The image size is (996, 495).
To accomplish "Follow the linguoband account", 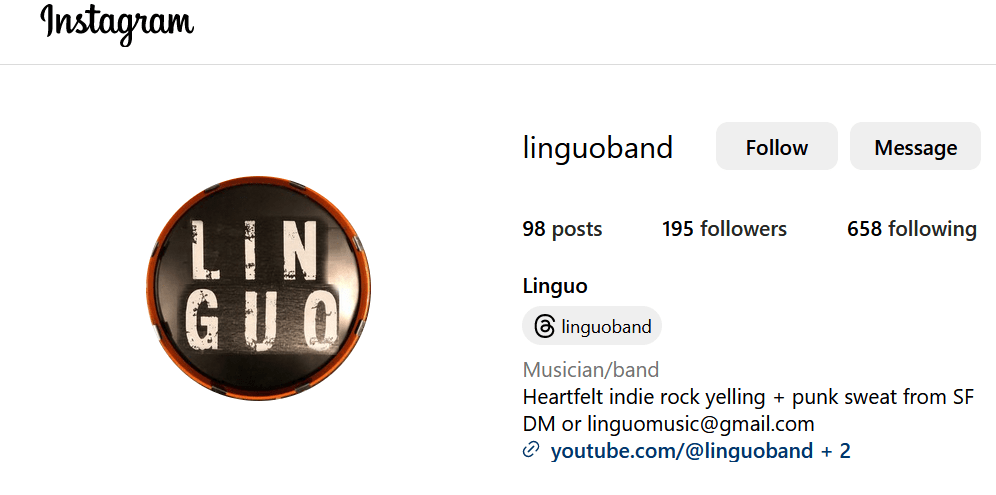I will tap(776, 147).
